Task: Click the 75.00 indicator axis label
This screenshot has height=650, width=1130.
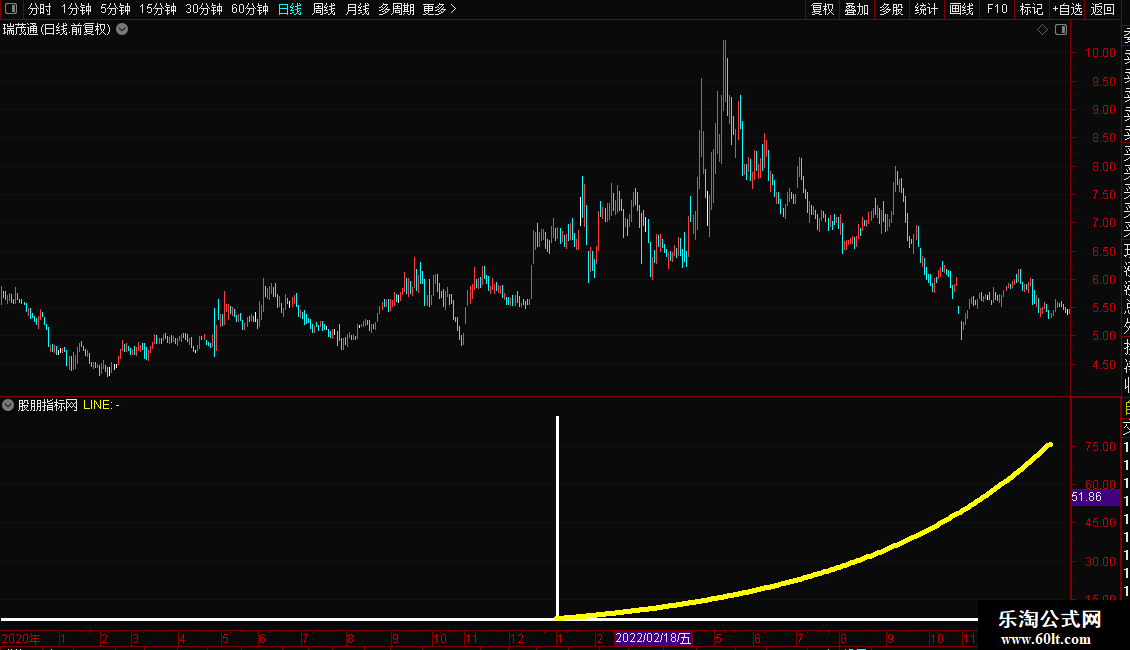Action: (1100, 447)
